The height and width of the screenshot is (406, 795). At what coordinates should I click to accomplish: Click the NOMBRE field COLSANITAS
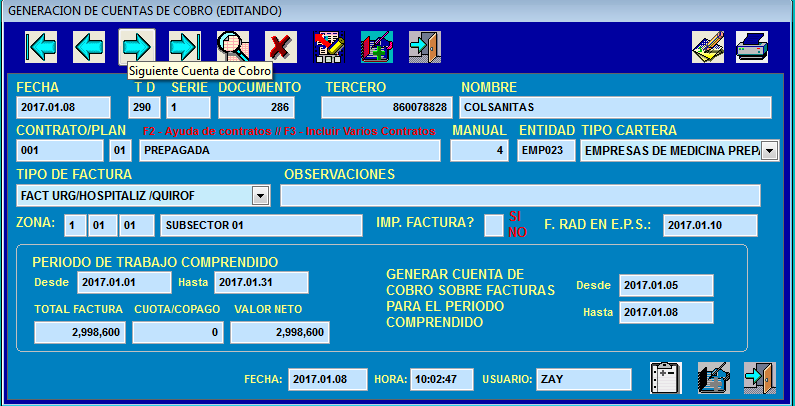[x=616, y=107]
